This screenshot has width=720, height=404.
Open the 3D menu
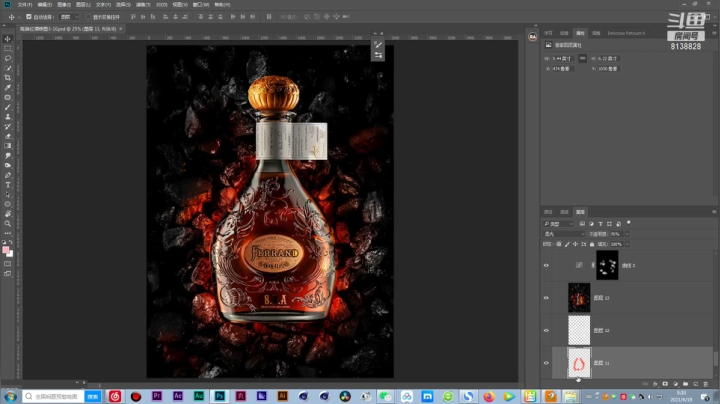click(x=161, y=5)
